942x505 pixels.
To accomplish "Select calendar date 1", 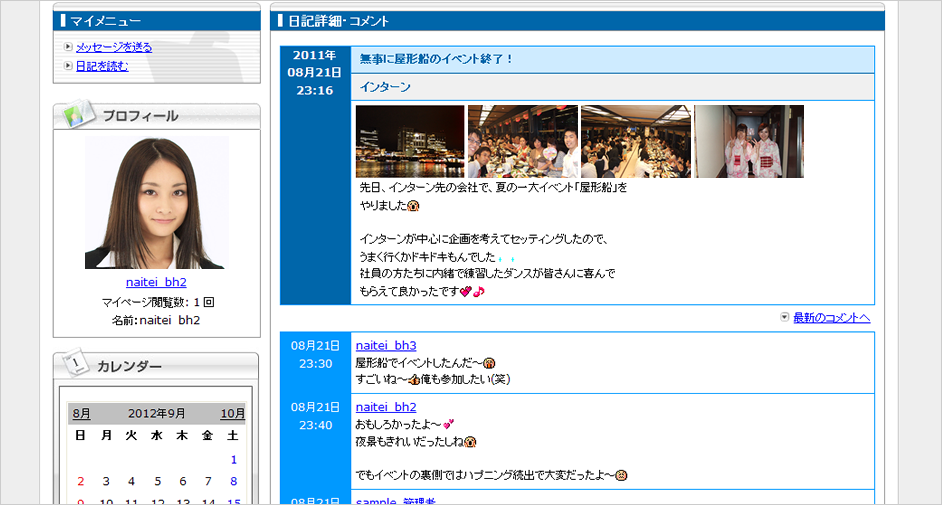I will [x=234, y=460].
